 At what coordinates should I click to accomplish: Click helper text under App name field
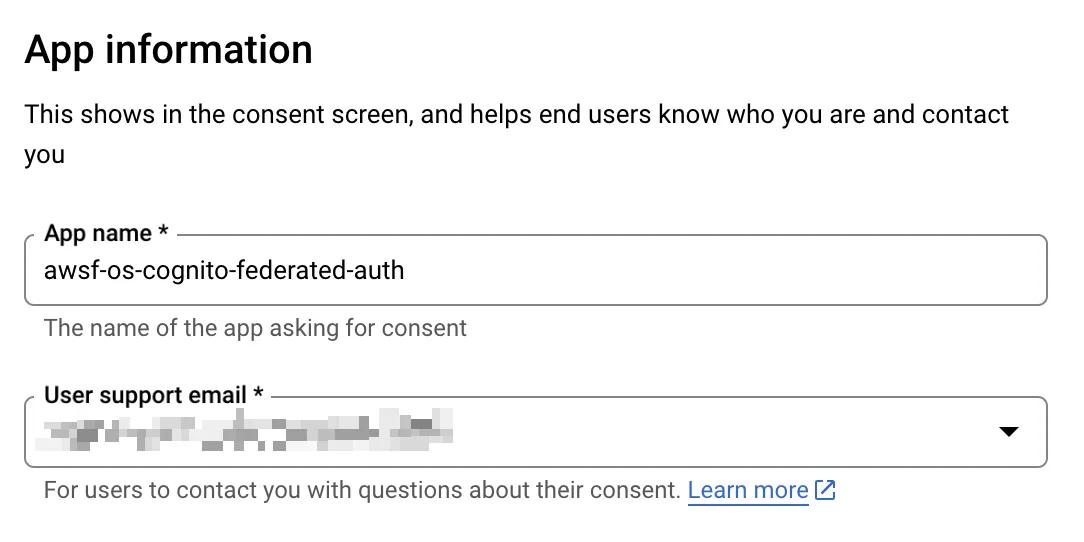tap(255, 328)
